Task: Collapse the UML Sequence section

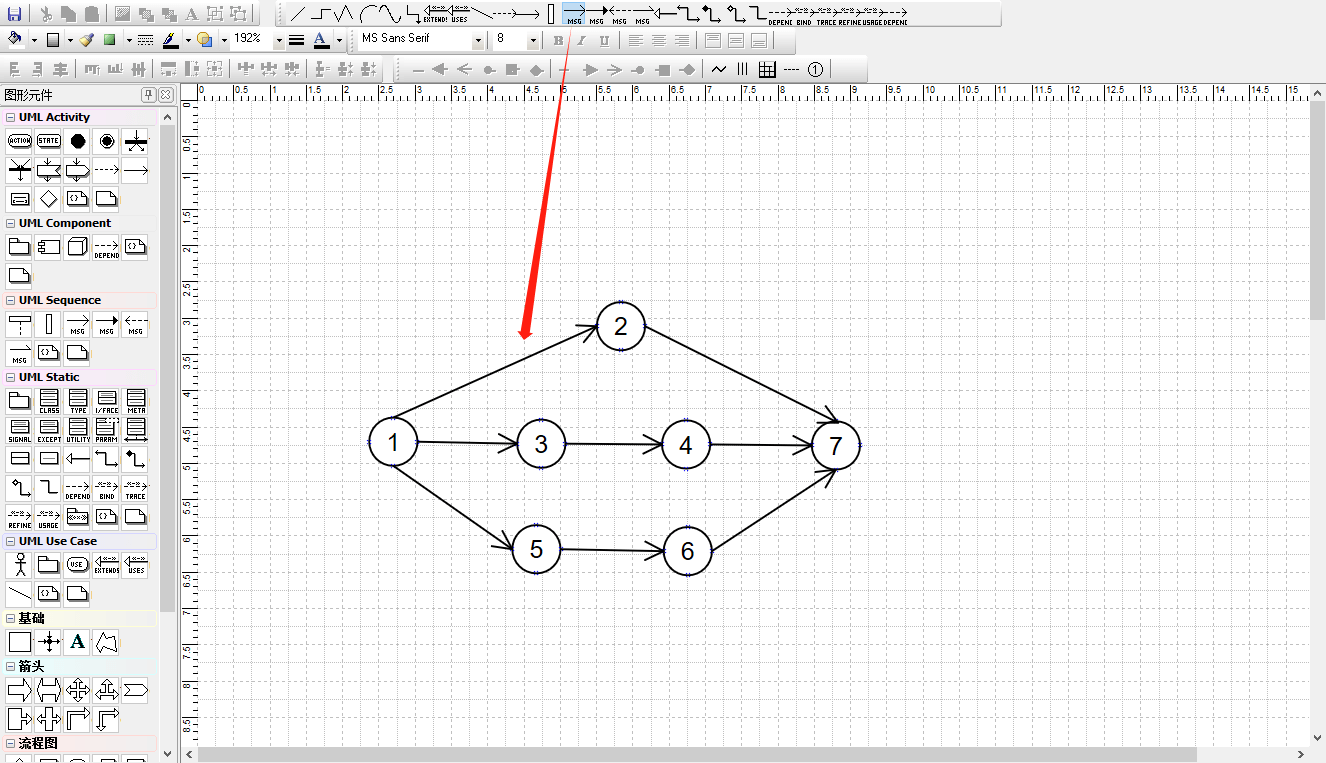Action: pyautogui.click(x=10, y=300)
